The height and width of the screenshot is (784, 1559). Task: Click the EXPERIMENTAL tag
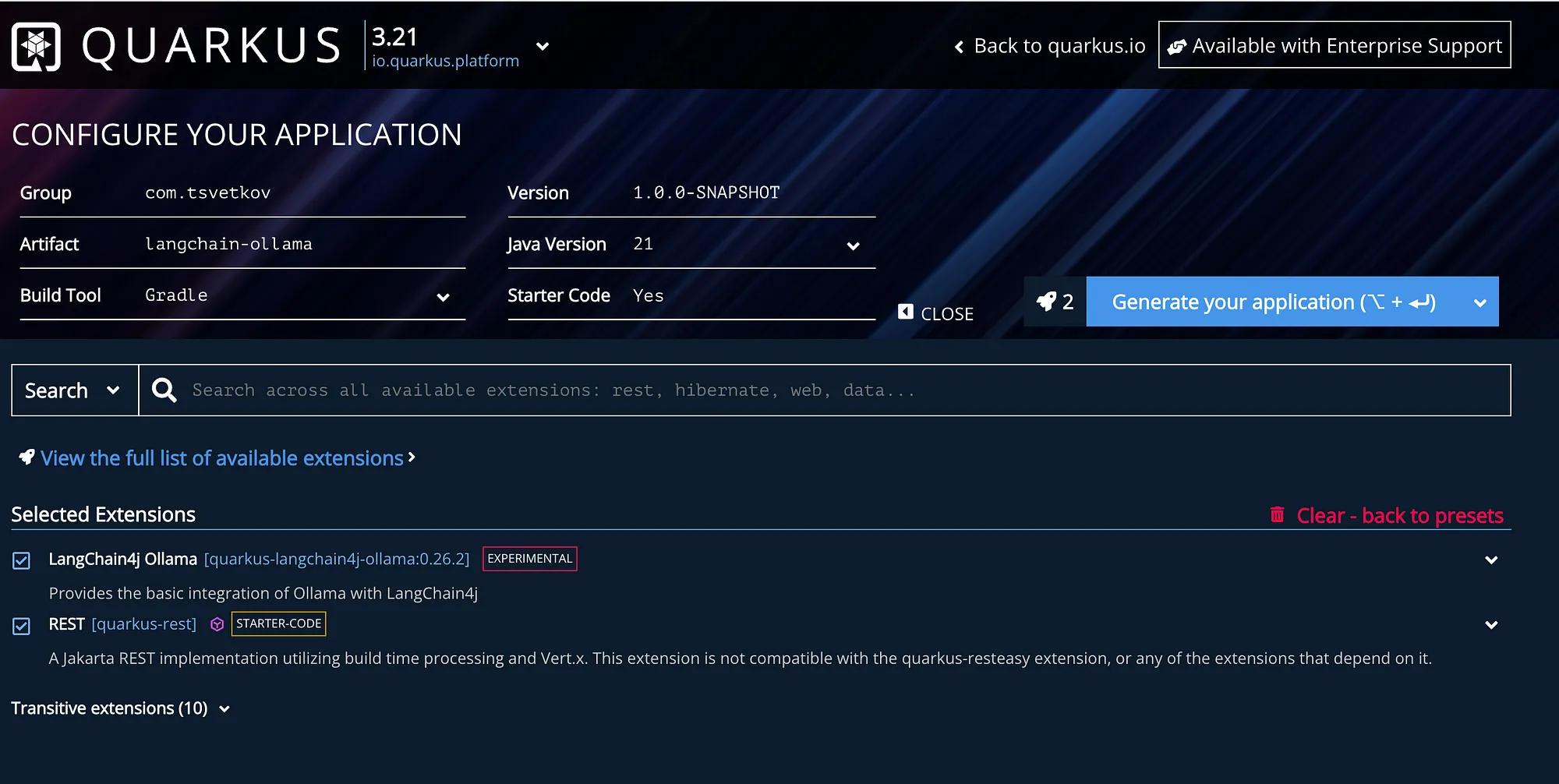pos(530,559)
